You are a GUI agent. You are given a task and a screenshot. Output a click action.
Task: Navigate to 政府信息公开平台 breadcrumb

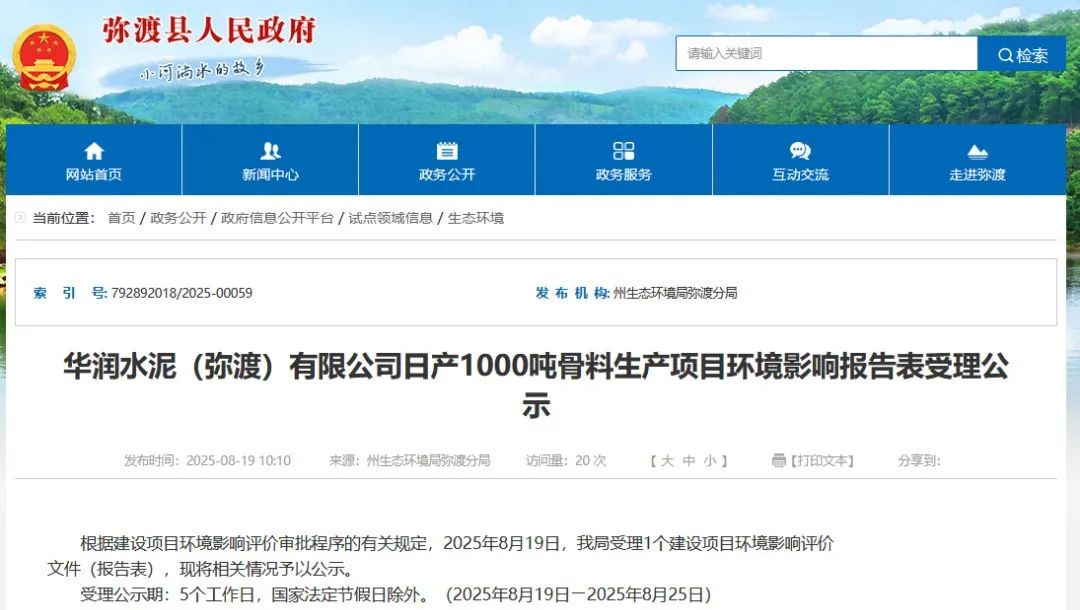[277, 218]
